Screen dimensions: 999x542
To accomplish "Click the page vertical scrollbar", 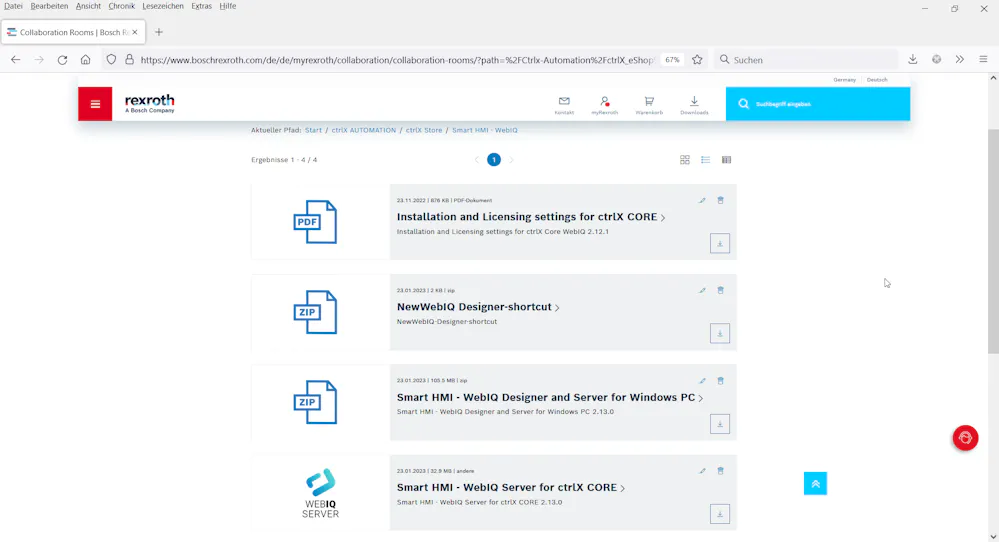I will point(993,242).
